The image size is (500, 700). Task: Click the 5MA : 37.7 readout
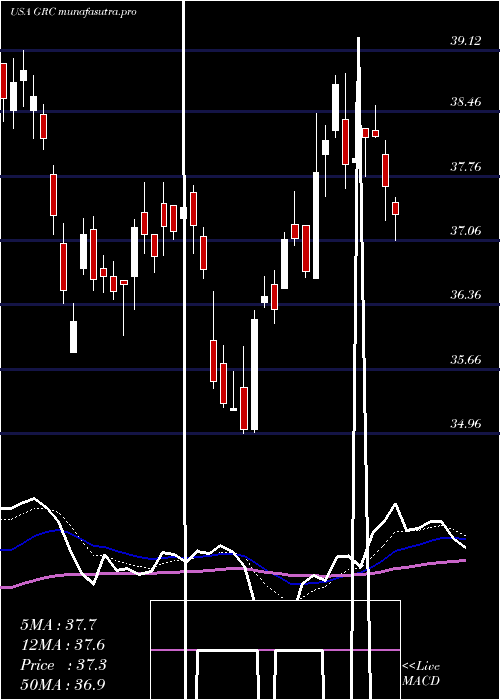point(58,625)
